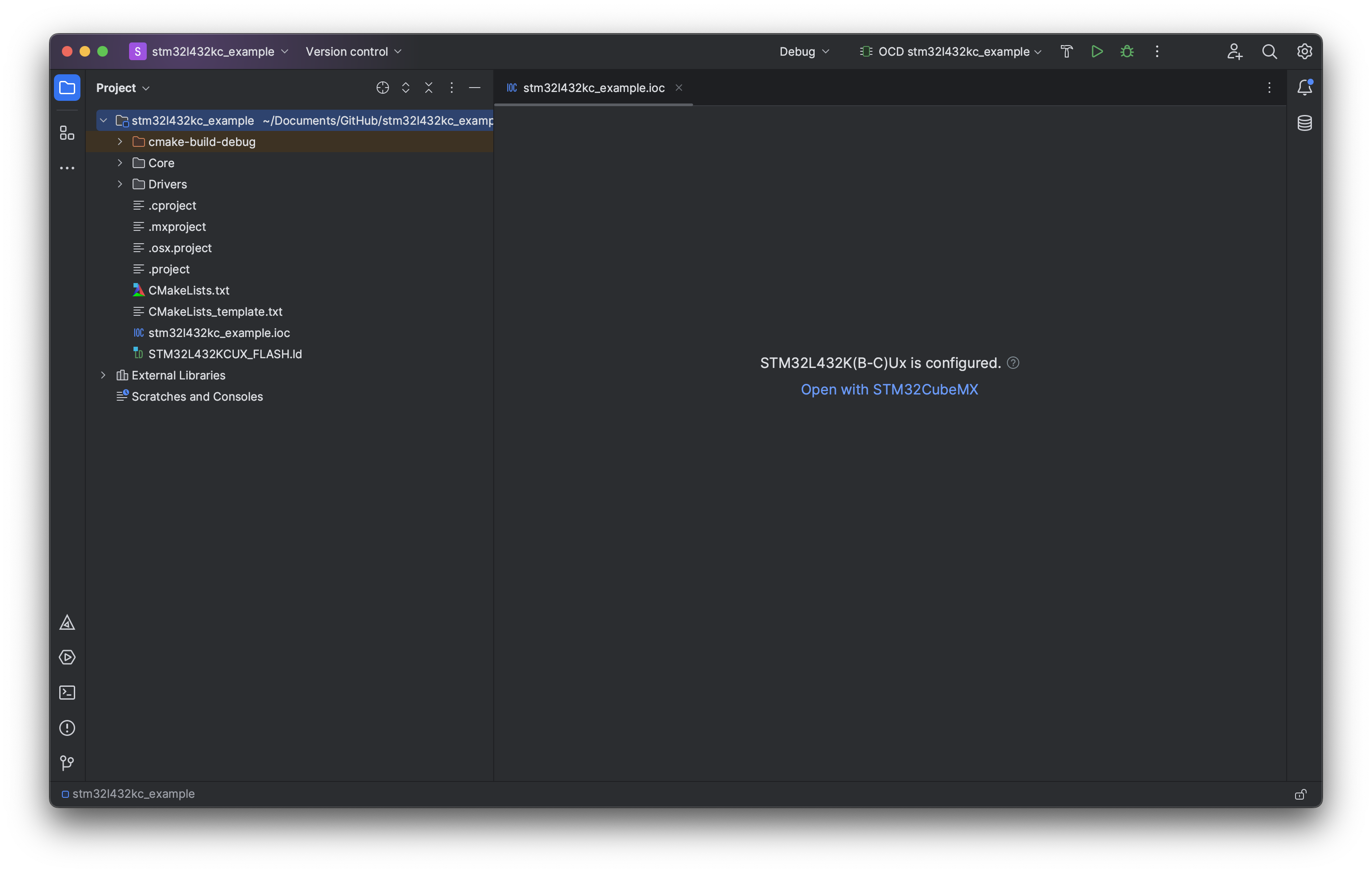Open the Terminal tool window

click(x=67, y=692)
